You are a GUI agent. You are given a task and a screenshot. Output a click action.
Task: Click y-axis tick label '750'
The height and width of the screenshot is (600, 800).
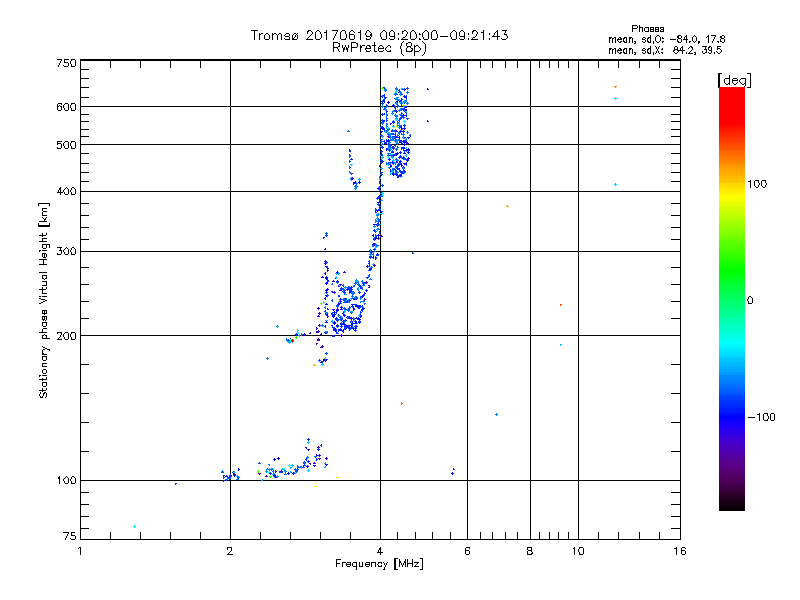coord(66,63)
